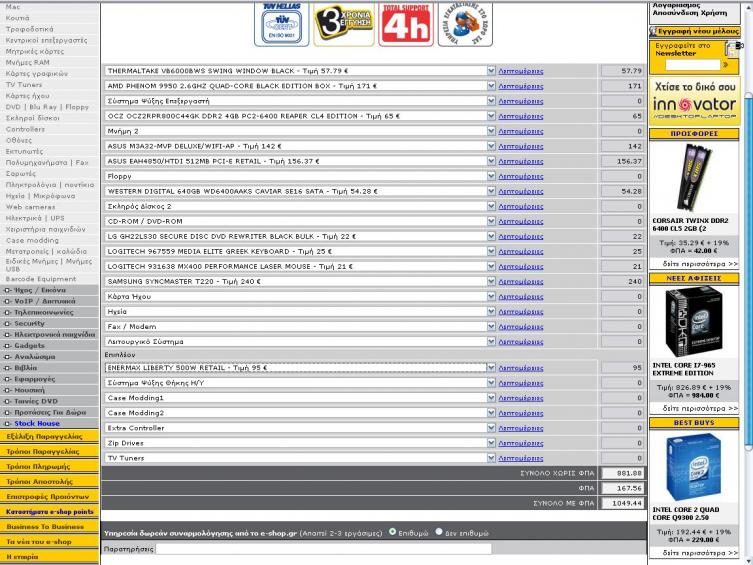Open the ASUS EAH4850 graphics card dropdown

(x=491, y=161)
